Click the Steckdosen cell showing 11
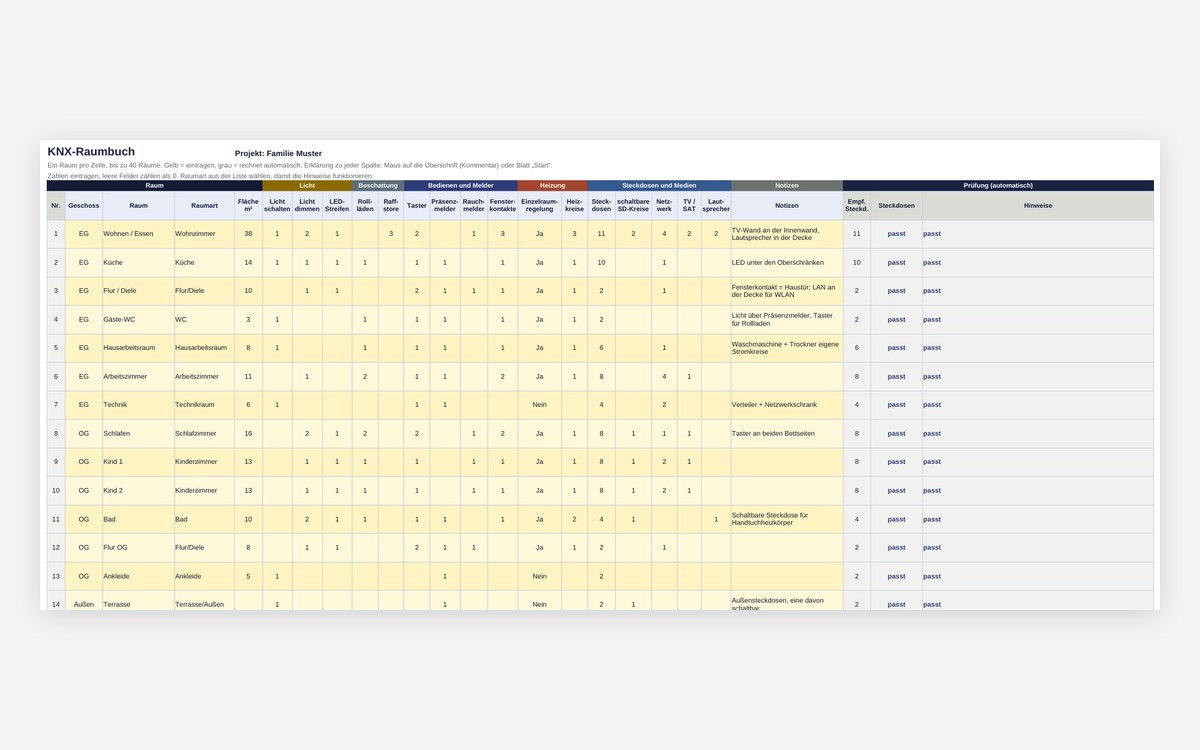The image size is (1200, 750). coord(601,234)
